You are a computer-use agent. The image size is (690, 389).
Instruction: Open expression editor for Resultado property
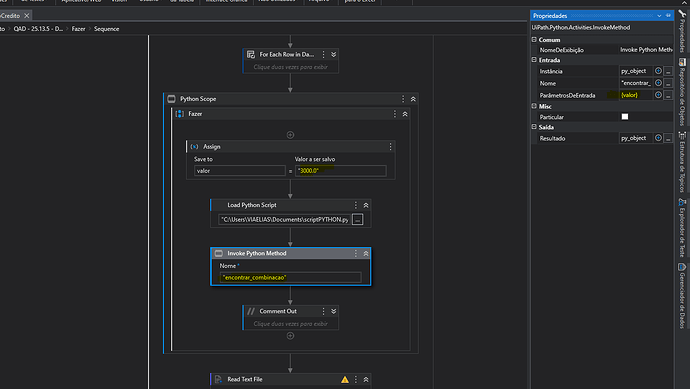(x=668, y=138)
